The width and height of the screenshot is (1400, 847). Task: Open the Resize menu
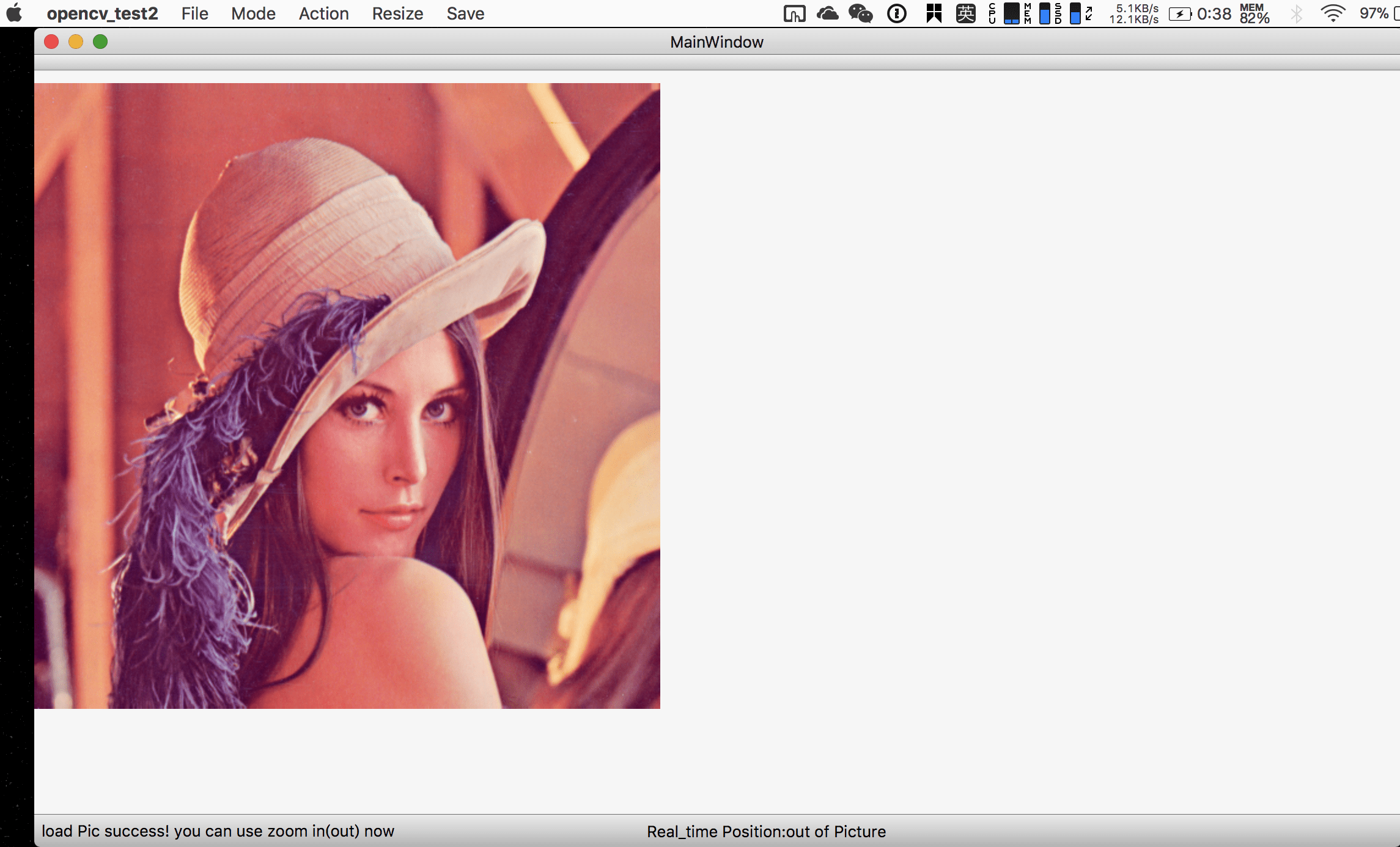click(x=397, y=13)
